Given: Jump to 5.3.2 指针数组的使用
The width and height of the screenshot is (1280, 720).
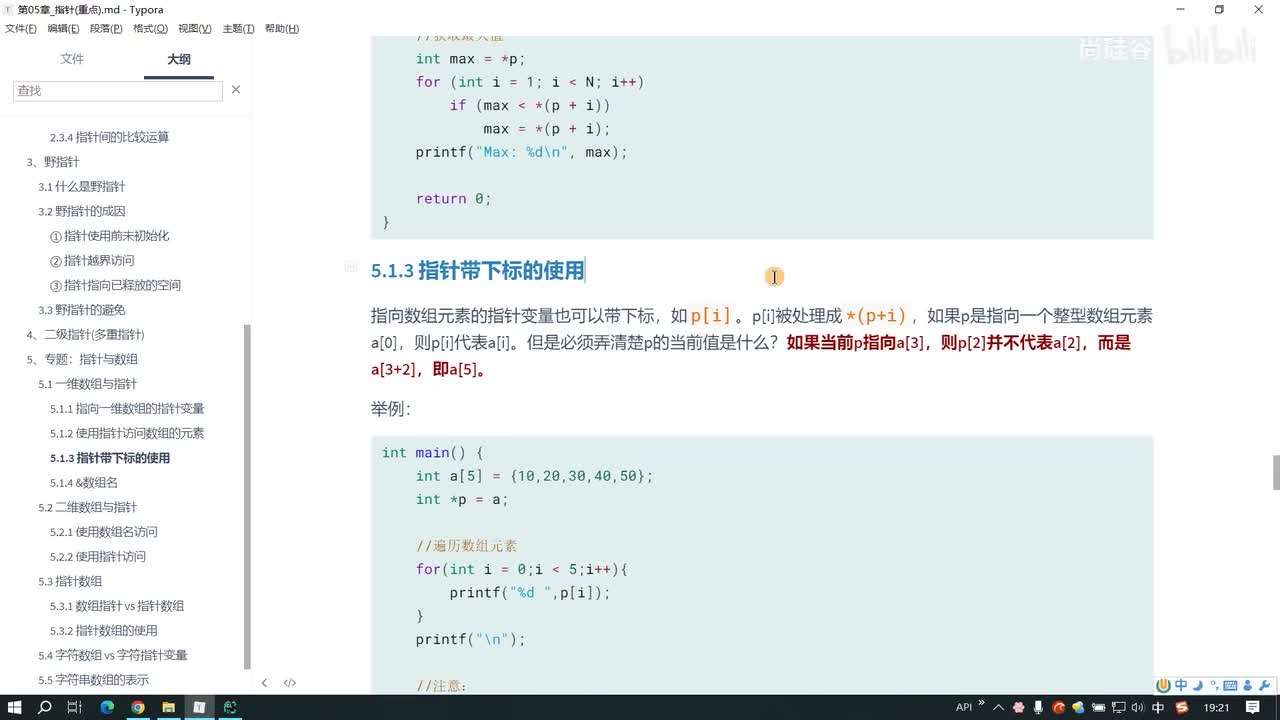Looking at the screenshot, I should [104, 631].
